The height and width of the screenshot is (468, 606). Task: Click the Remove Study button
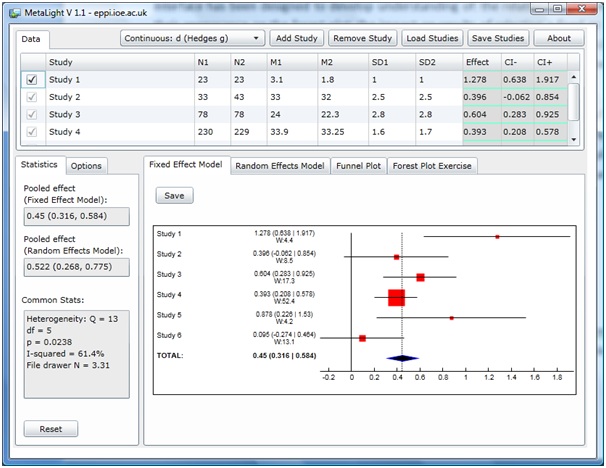362,39
